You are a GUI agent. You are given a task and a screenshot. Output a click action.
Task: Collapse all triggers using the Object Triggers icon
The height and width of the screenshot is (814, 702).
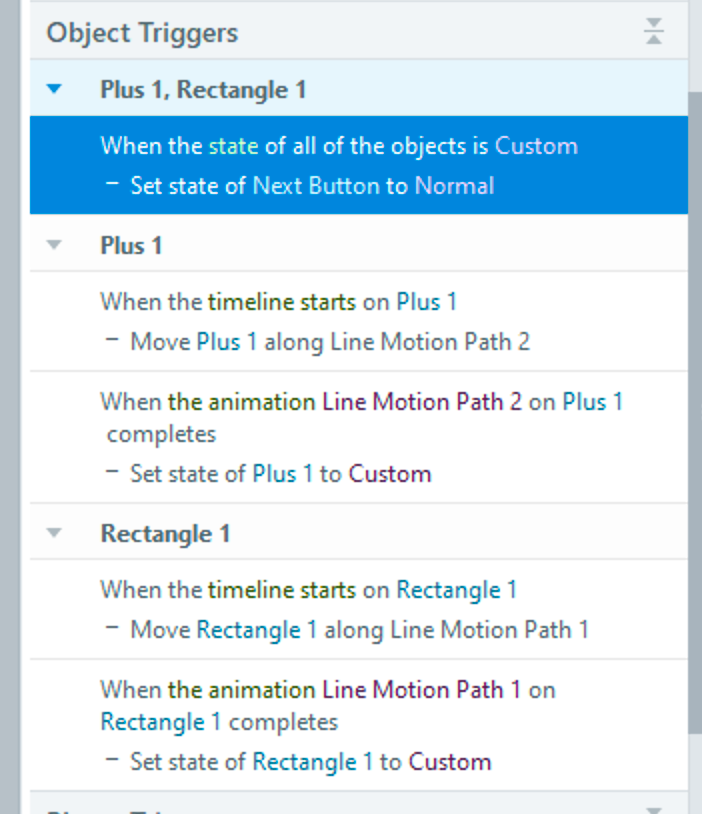point(654,32)
